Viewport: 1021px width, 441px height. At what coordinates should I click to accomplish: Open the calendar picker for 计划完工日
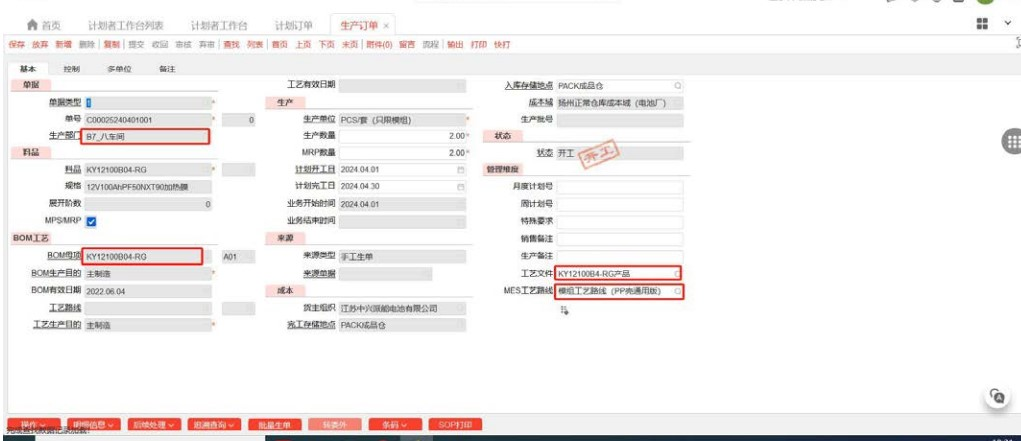[461, 187]
